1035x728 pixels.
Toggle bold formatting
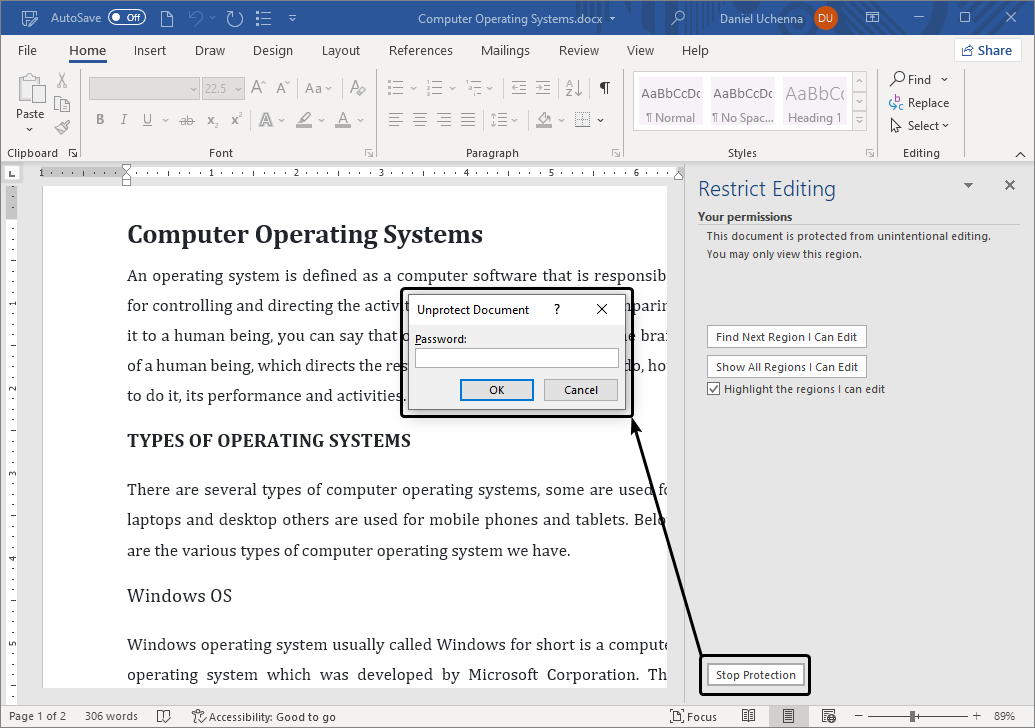click(99, 119)
